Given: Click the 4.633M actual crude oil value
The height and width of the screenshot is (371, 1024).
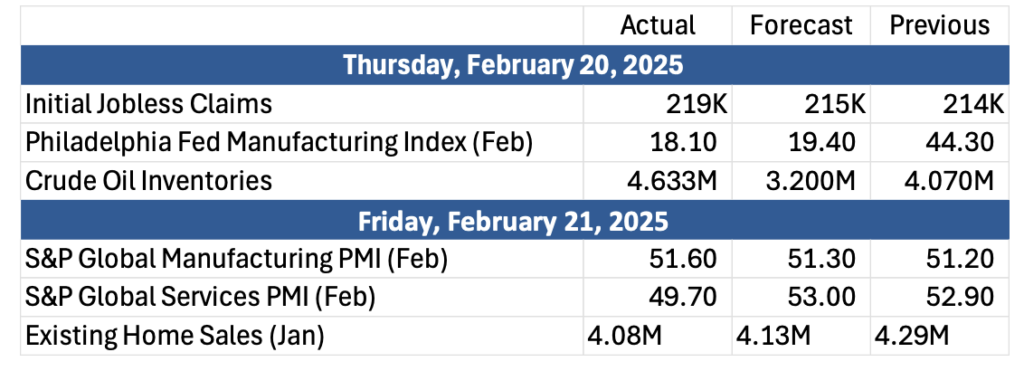Looking at the screenshot, I should (x=669, y=181).
